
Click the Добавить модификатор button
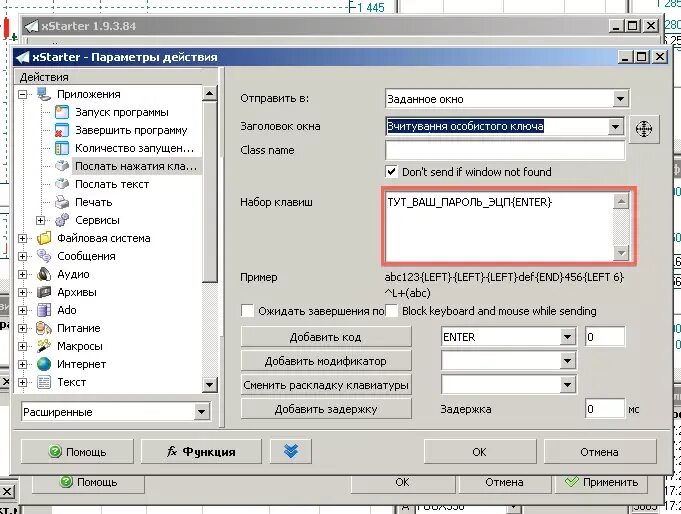tap(326, 361)
